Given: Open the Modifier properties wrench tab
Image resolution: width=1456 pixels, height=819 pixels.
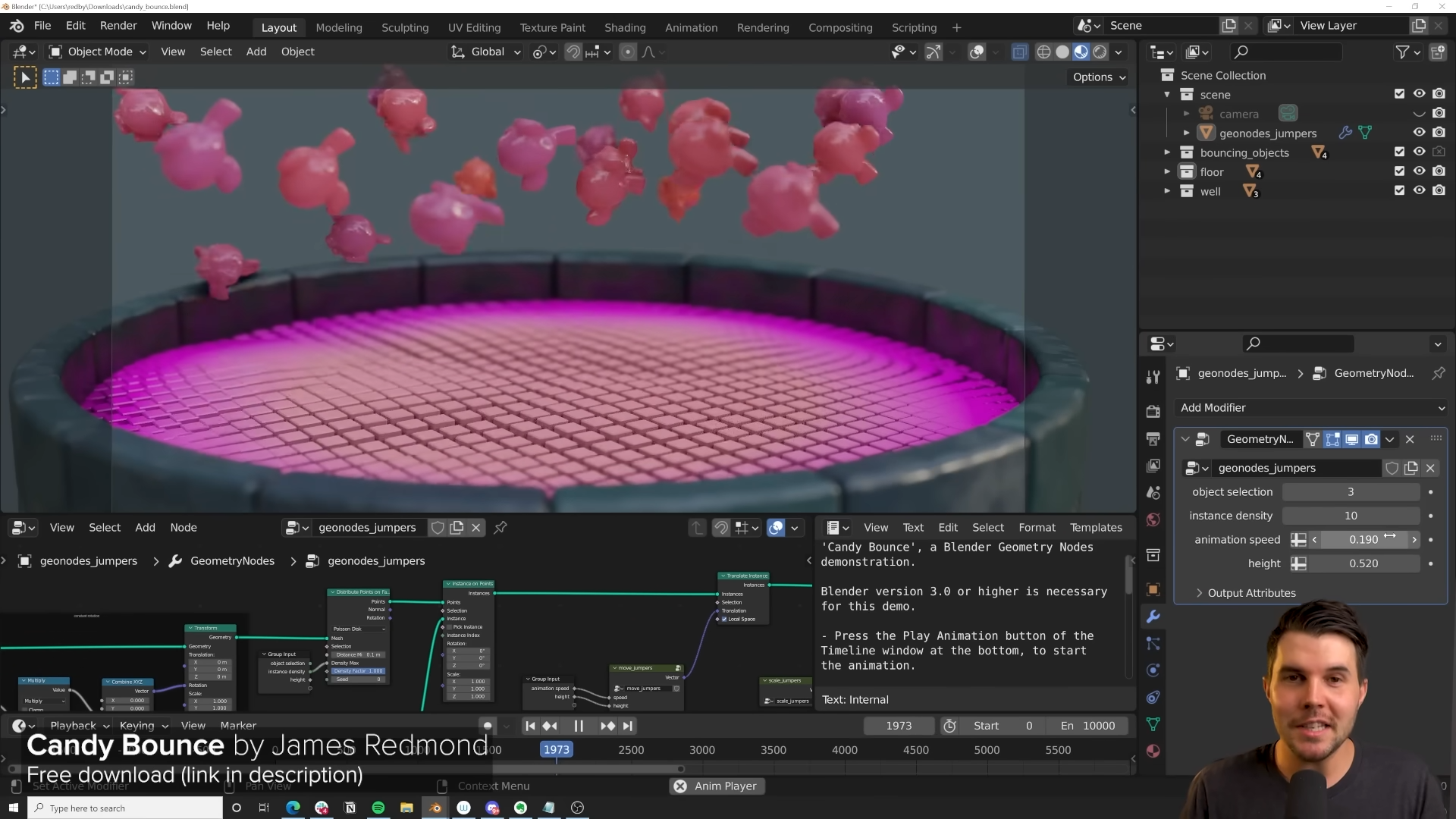Looking at the screenshot, I should [x=1153, y=617].
